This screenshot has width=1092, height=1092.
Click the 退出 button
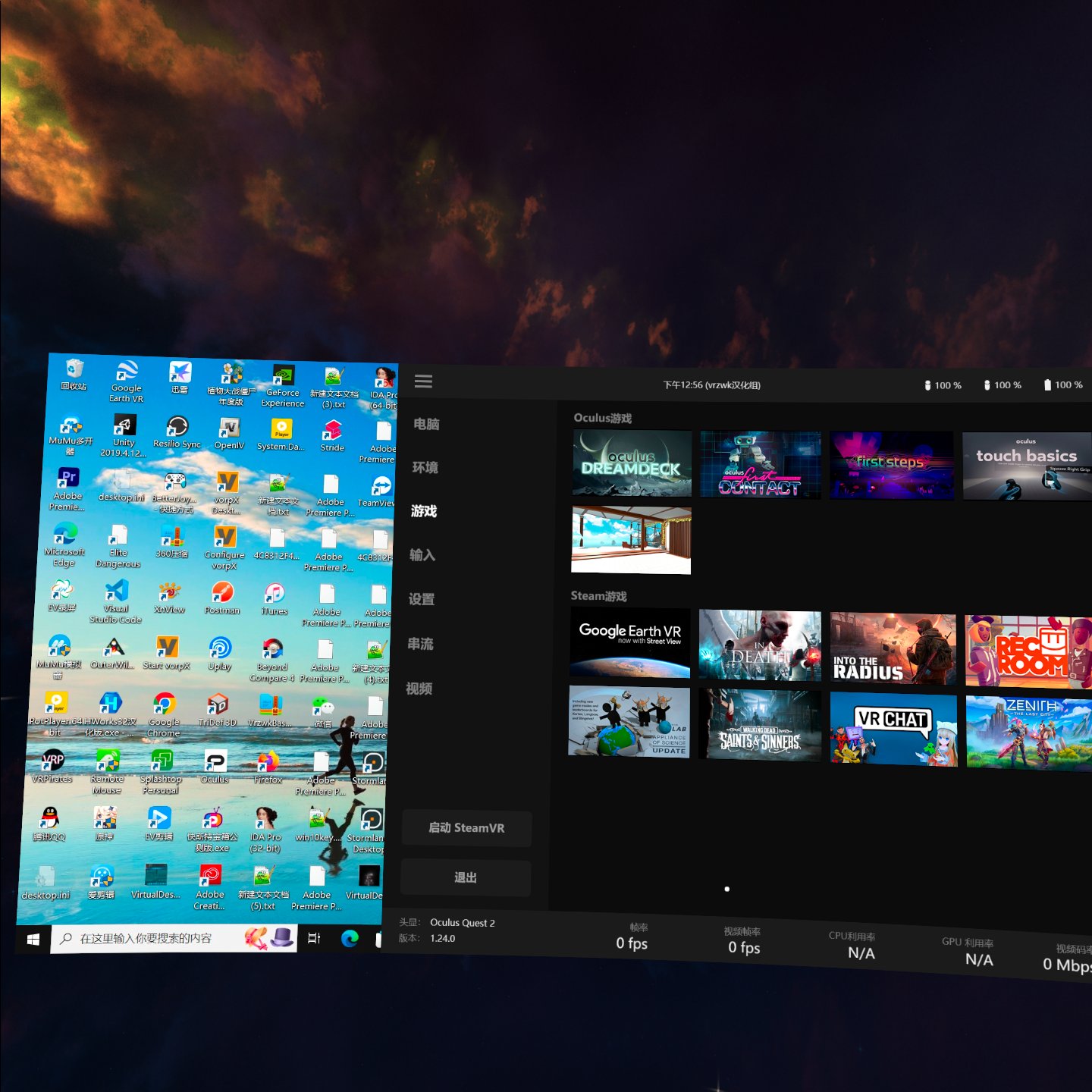click(x=466, y=877)
